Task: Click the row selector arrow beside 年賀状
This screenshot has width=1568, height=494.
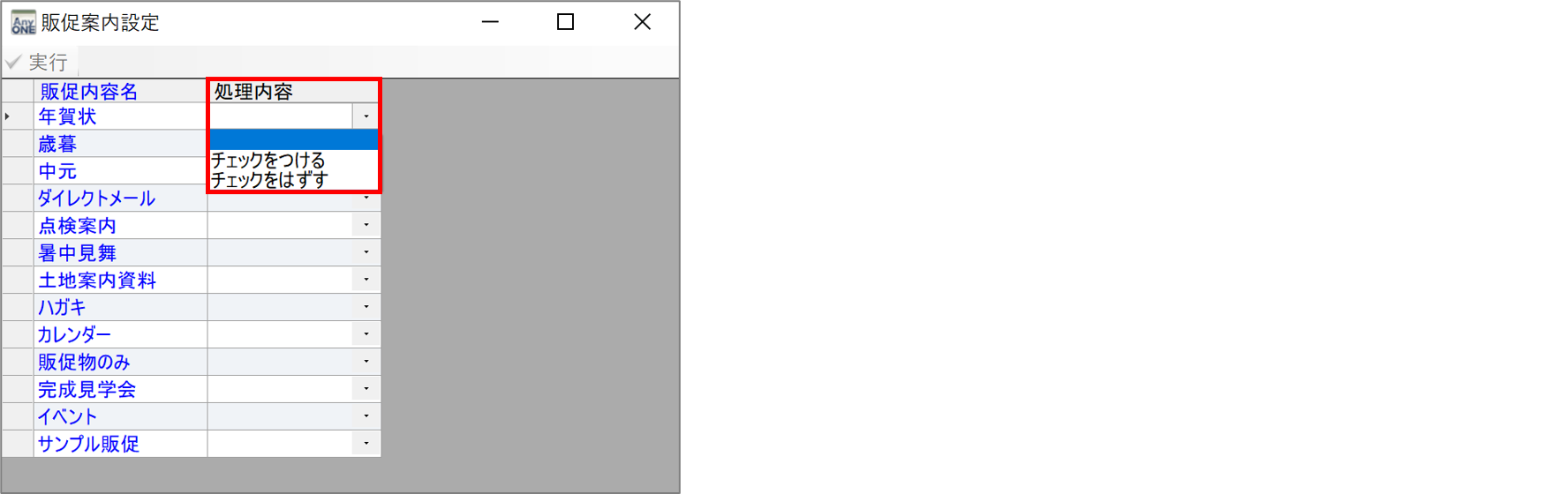Action: (18, 116)
